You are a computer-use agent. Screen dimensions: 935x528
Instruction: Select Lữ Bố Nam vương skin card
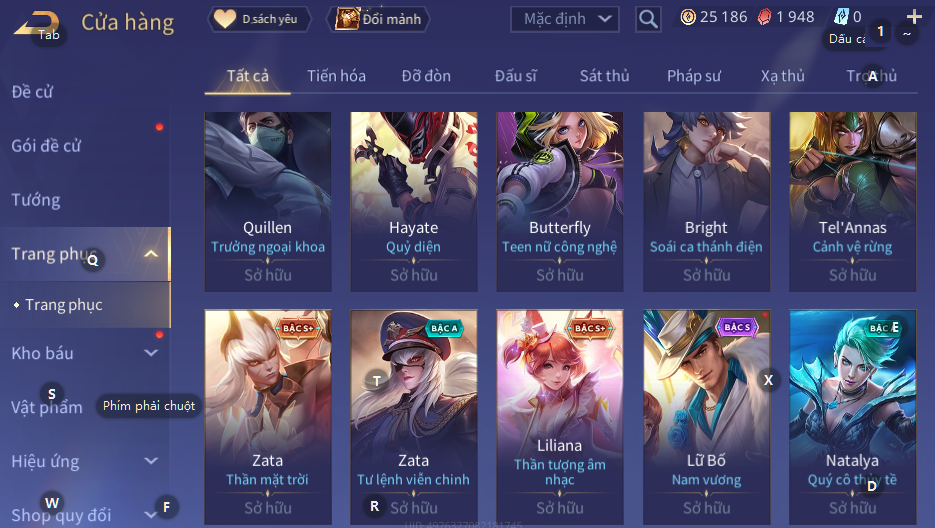pos(706,417)
